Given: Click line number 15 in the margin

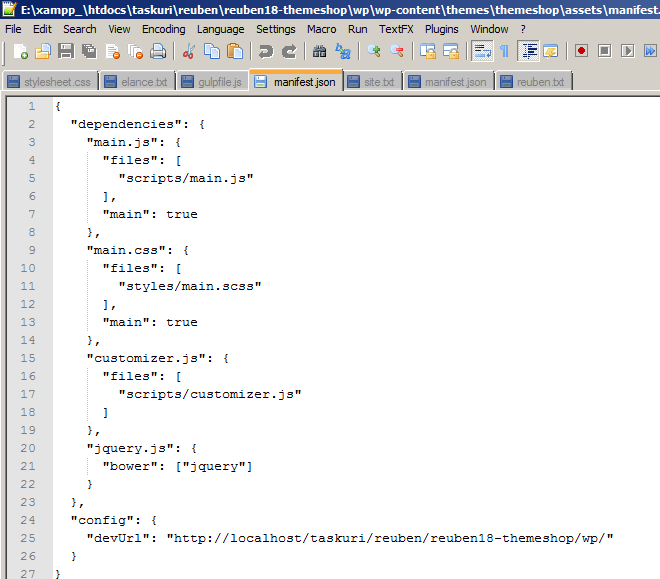Looking at the screenshot, I should coord(28,358).
